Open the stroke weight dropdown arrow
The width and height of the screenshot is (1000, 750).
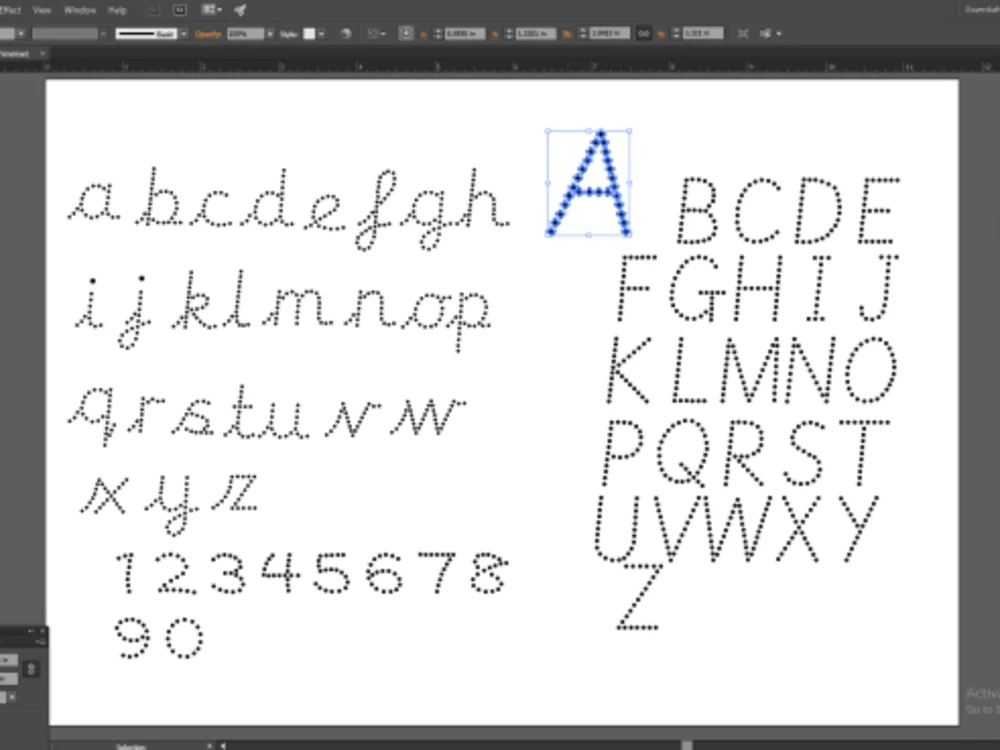tap(20, 34)
